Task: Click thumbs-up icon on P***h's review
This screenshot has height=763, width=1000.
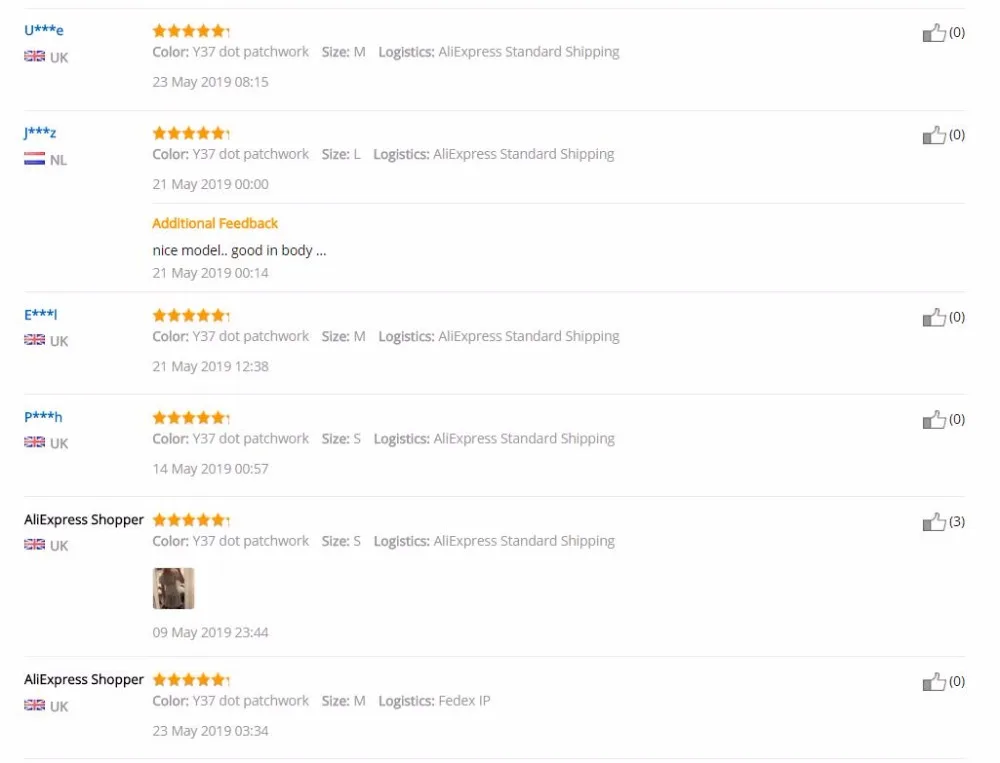Action: tap(934, 419)
